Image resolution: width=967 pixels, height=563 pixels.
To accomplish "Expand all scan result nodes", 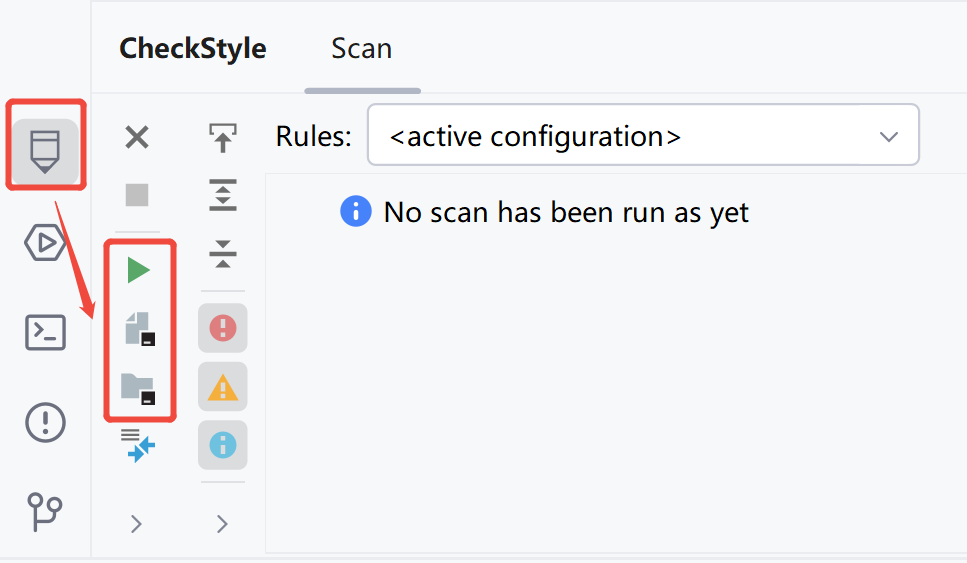I will click(222, 196).
